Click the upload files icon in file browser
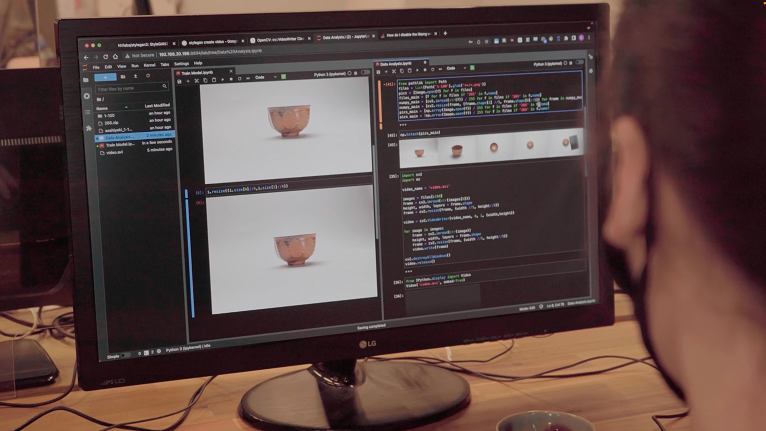The width and height of the screenshot is (766, 431). (x=137, y=75)
